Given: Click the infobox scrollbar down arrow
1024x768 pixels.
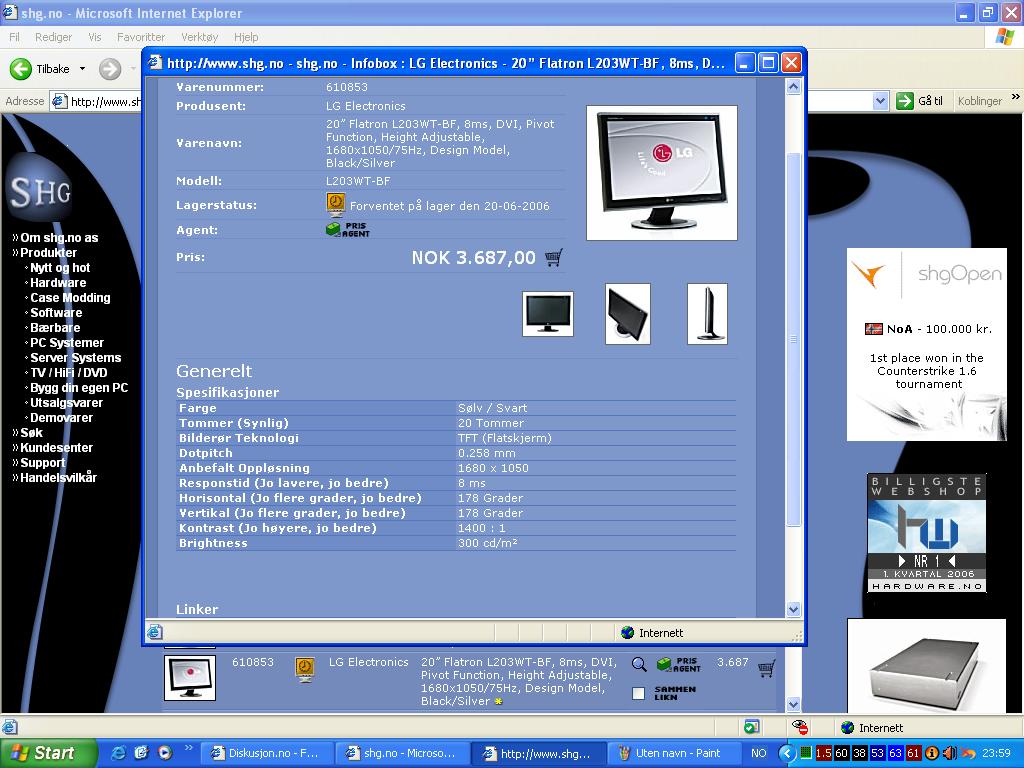Looking at the screenshot, I should 793,609.
